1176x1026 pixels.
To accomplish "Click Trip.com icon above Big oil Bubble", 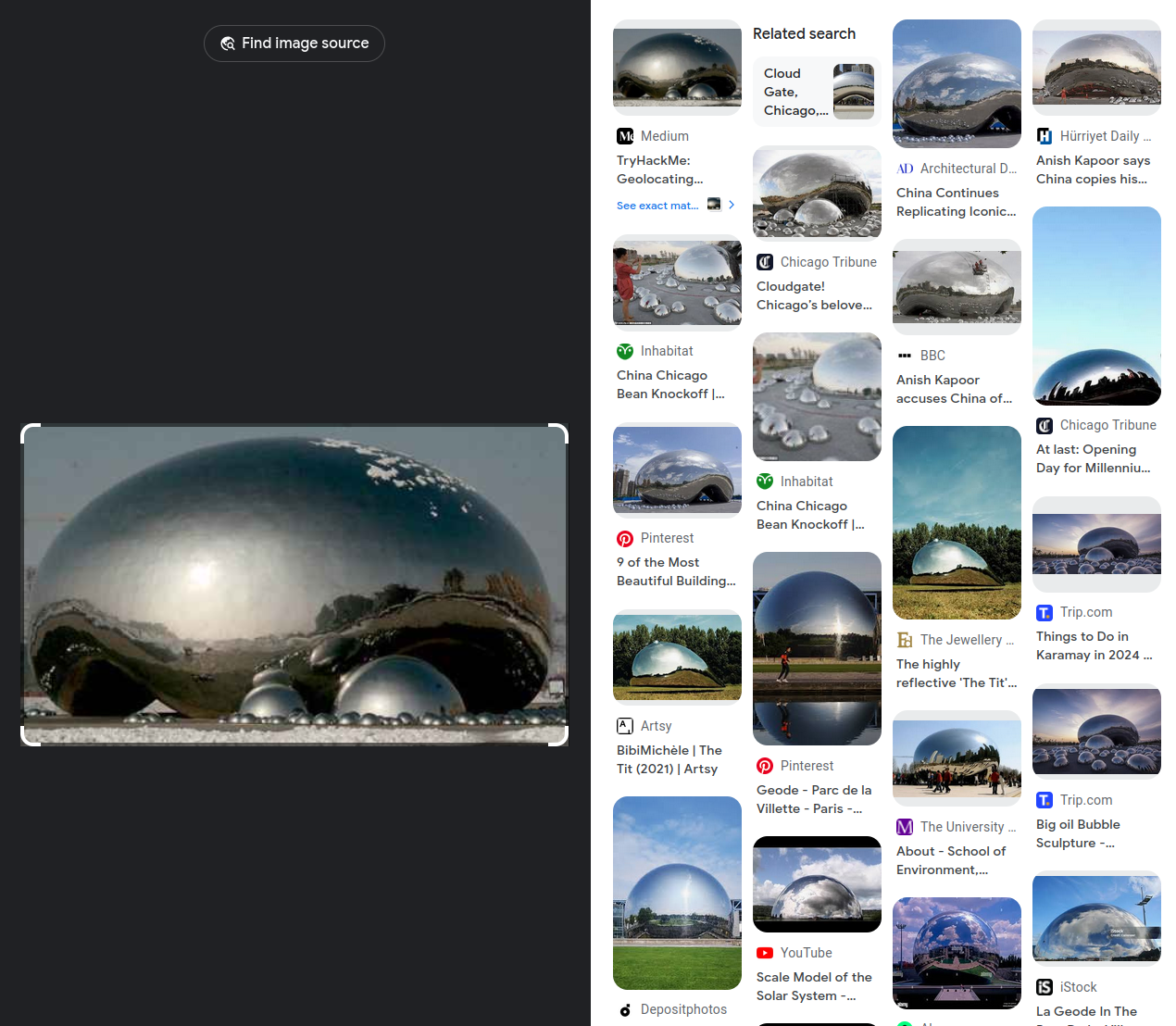I will pyautogui.click(x=1045, y=800).
